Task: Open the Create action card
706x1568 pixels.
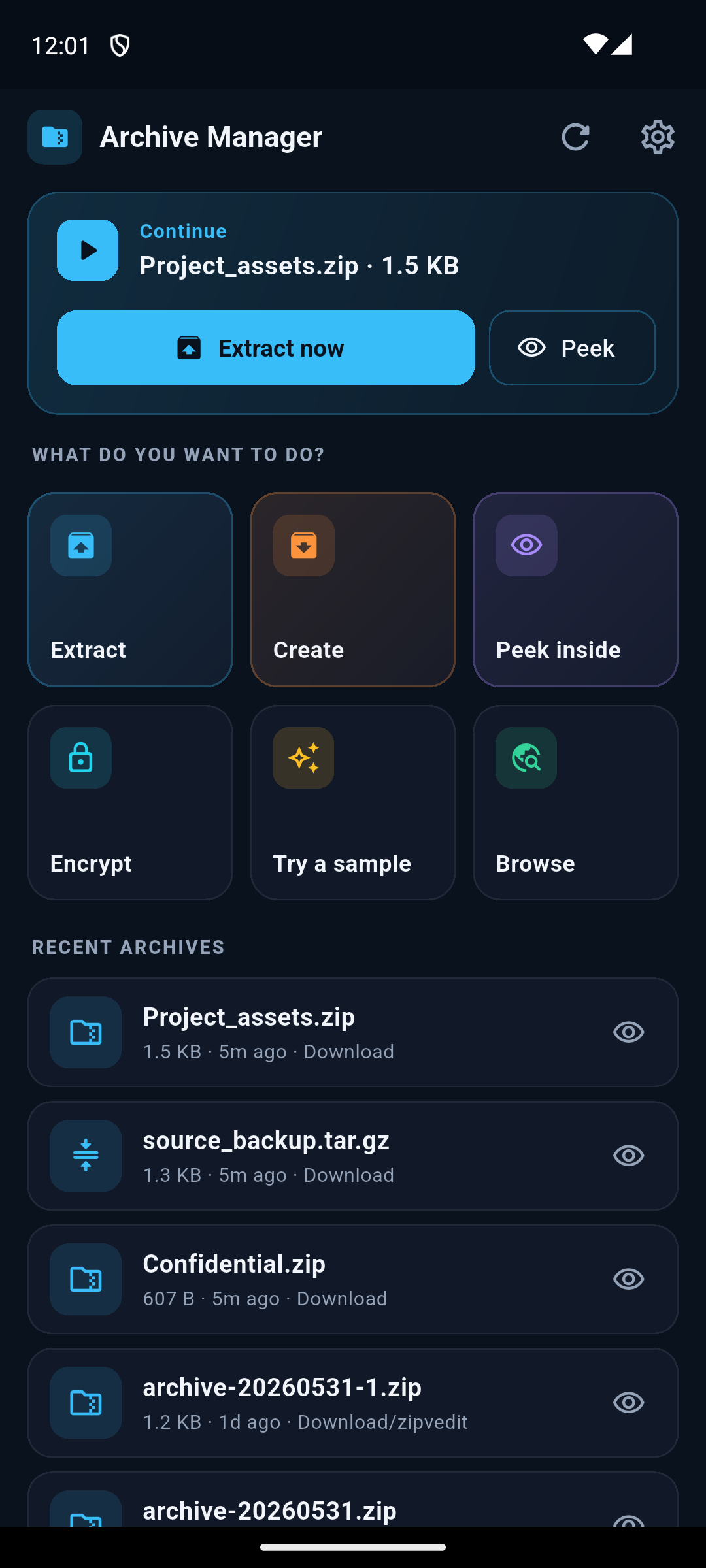Action: tap(353, 590)
